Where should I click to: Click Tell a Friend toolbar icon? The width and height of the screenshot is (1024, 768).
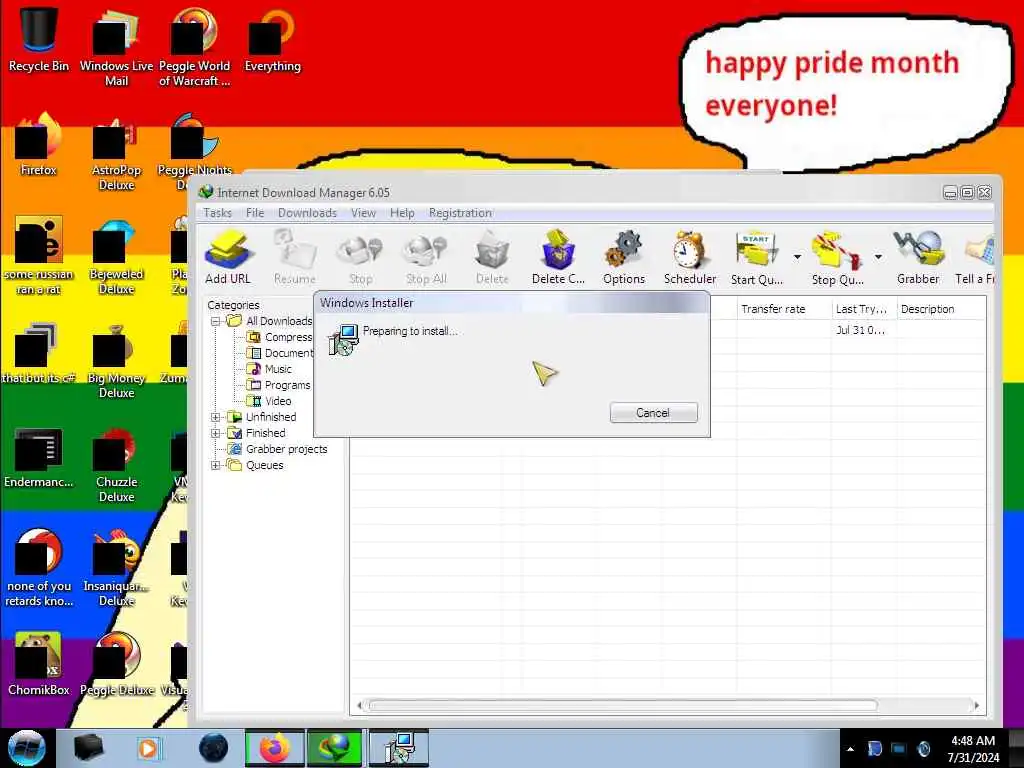click(x=976, y=257)
